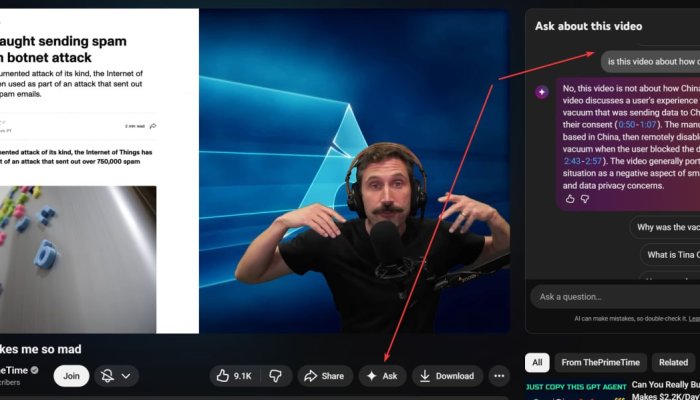Click the video dislike thumbs-down button

coord(276,376)
